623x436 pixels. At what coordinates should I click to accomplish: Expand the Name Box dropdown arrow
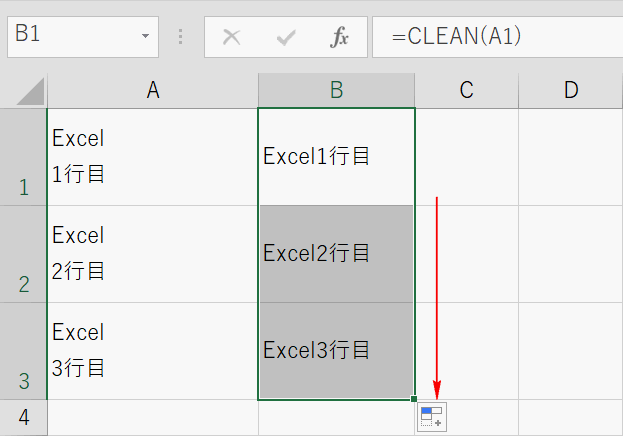pos(146,37)
